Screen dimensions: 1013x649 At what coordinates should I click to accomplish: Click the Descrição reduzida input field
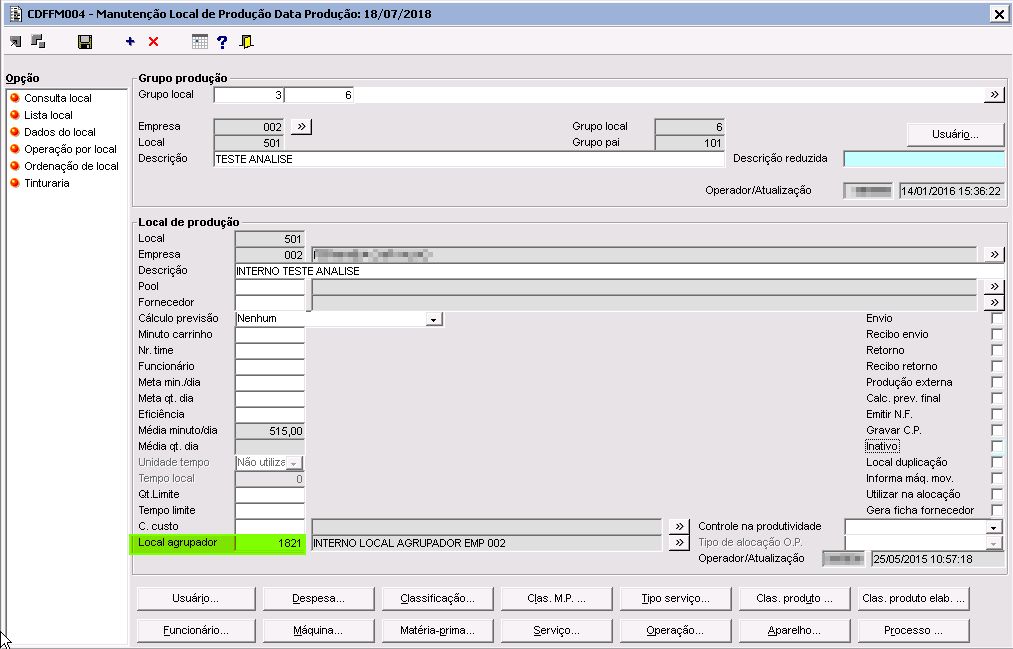(x=924, y=159)
